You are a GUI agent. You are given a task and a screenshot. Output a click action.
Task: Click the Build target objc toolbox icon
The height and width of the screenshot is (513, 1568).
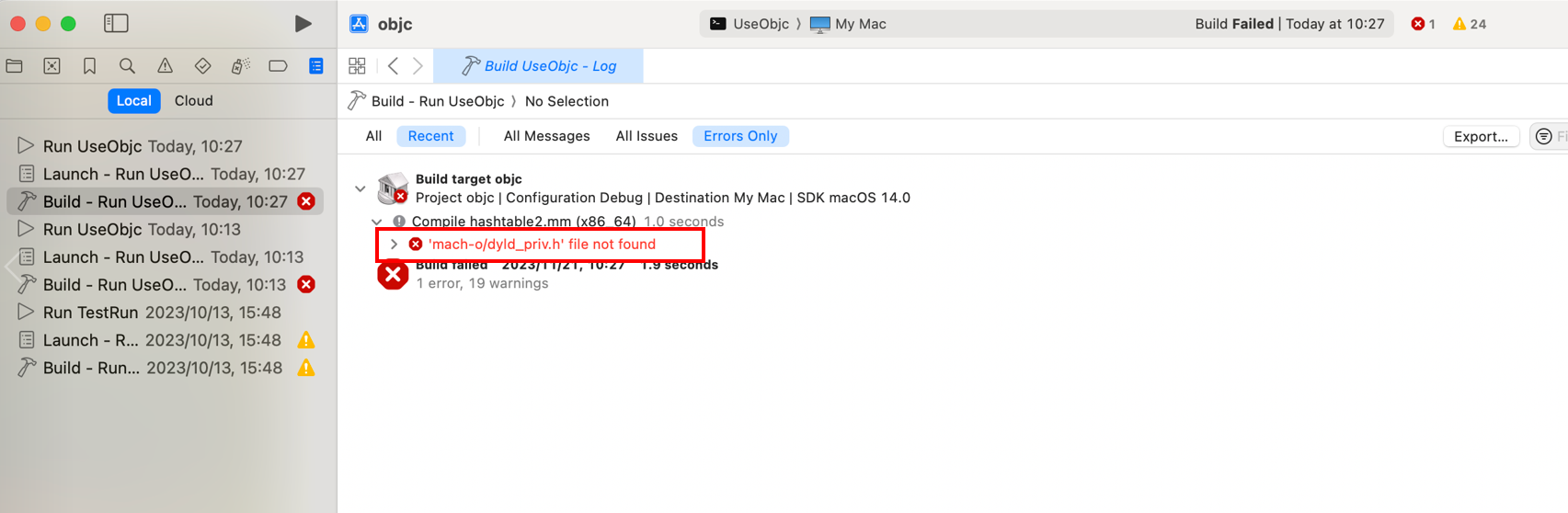pos(393,188)
